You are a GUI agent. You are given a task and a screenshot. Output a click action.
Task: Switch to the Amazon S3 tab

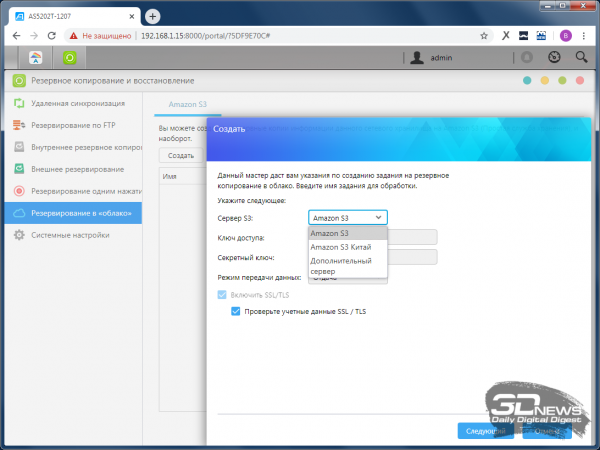click(181, 103)
